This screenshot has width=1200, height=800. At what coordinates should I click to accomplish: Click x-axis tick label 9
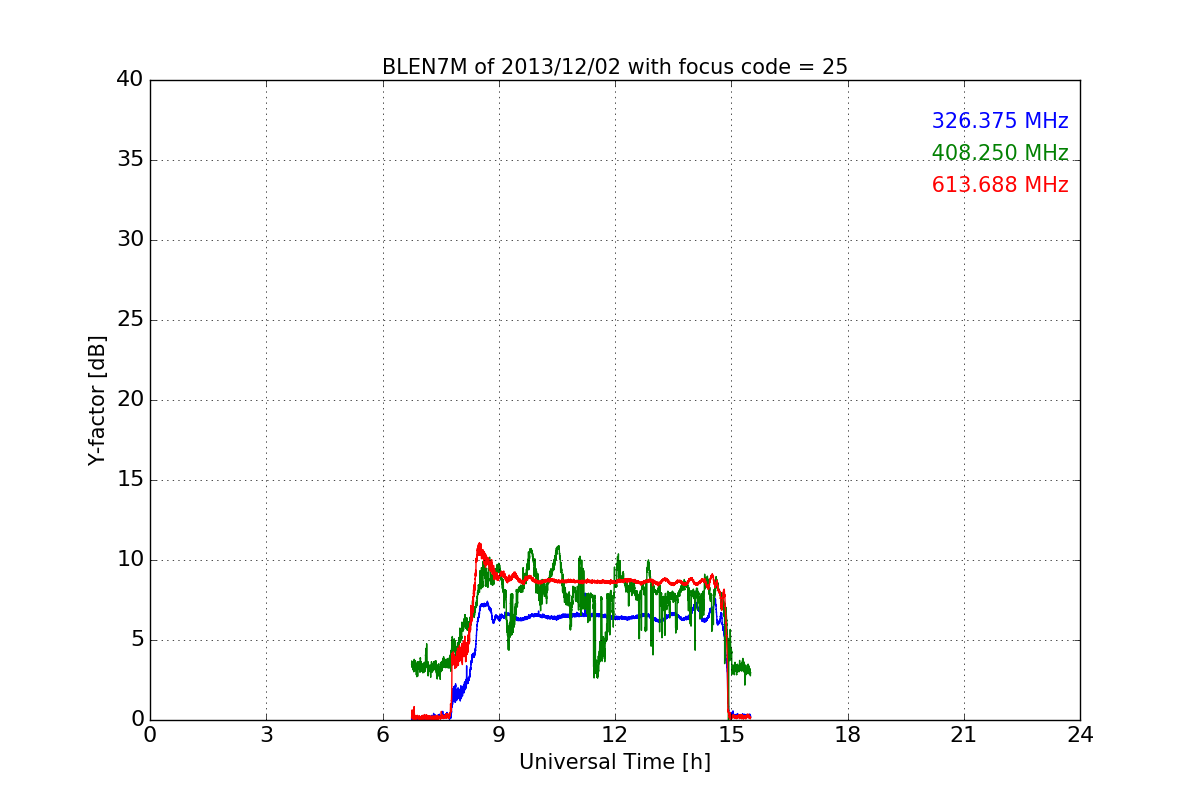[x=499, y=734]
